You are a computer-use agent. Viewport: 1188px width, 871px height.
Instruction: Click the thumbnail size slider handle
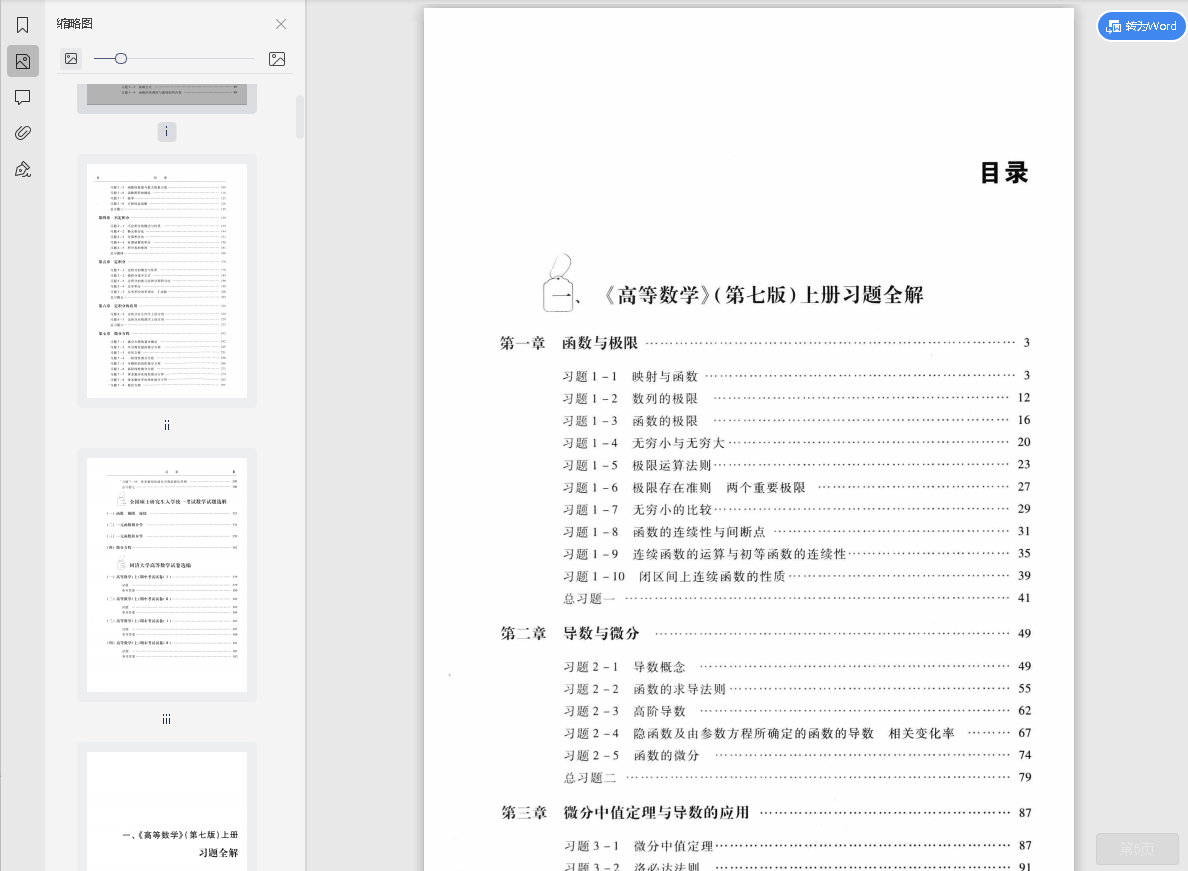[120, 58]
